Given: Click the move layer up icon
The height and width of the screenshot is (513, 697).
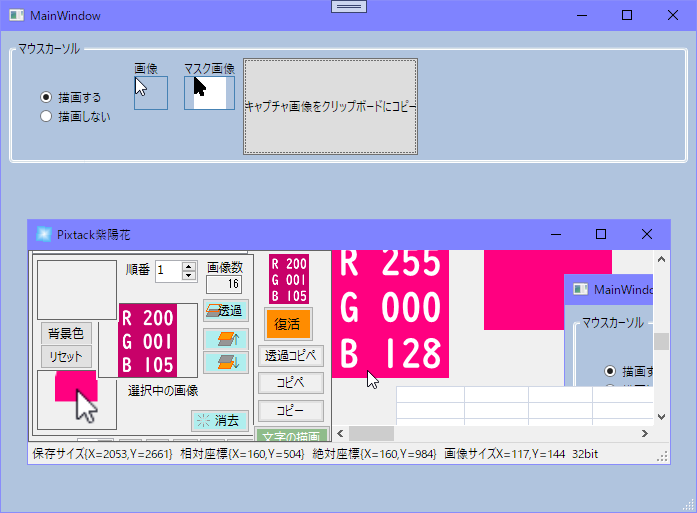Looking at the screenshot, I should click(x=226, y=339).
